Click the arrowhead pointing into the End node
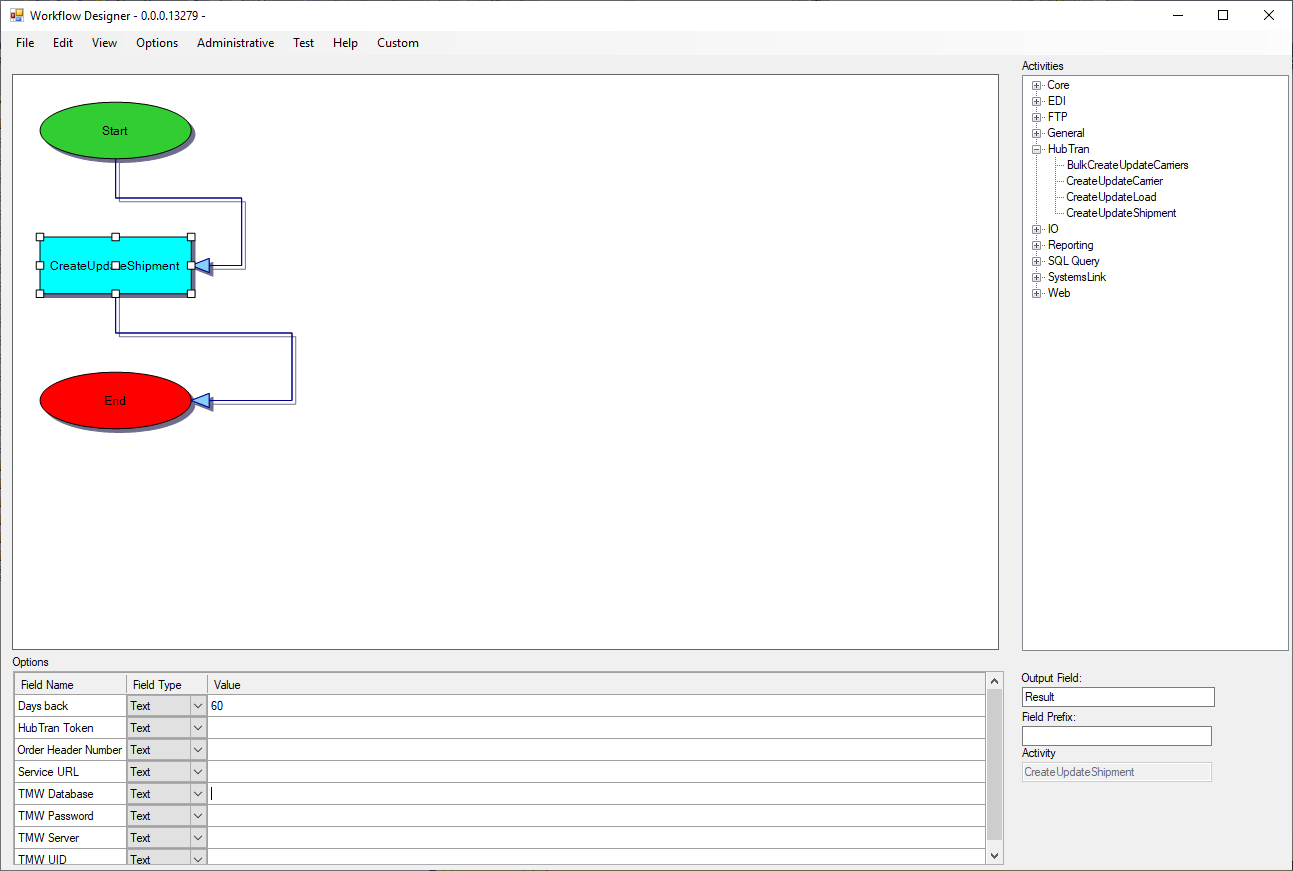 coord(201,401)
